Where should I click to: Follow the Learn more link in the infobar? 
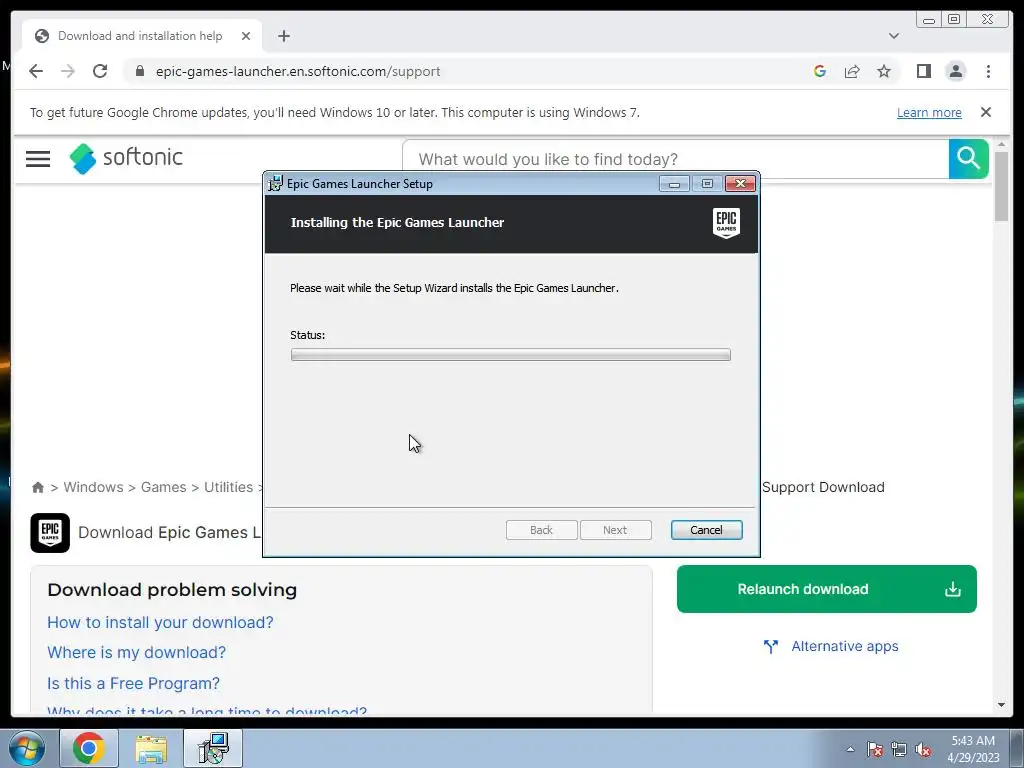tap(929, 112)
